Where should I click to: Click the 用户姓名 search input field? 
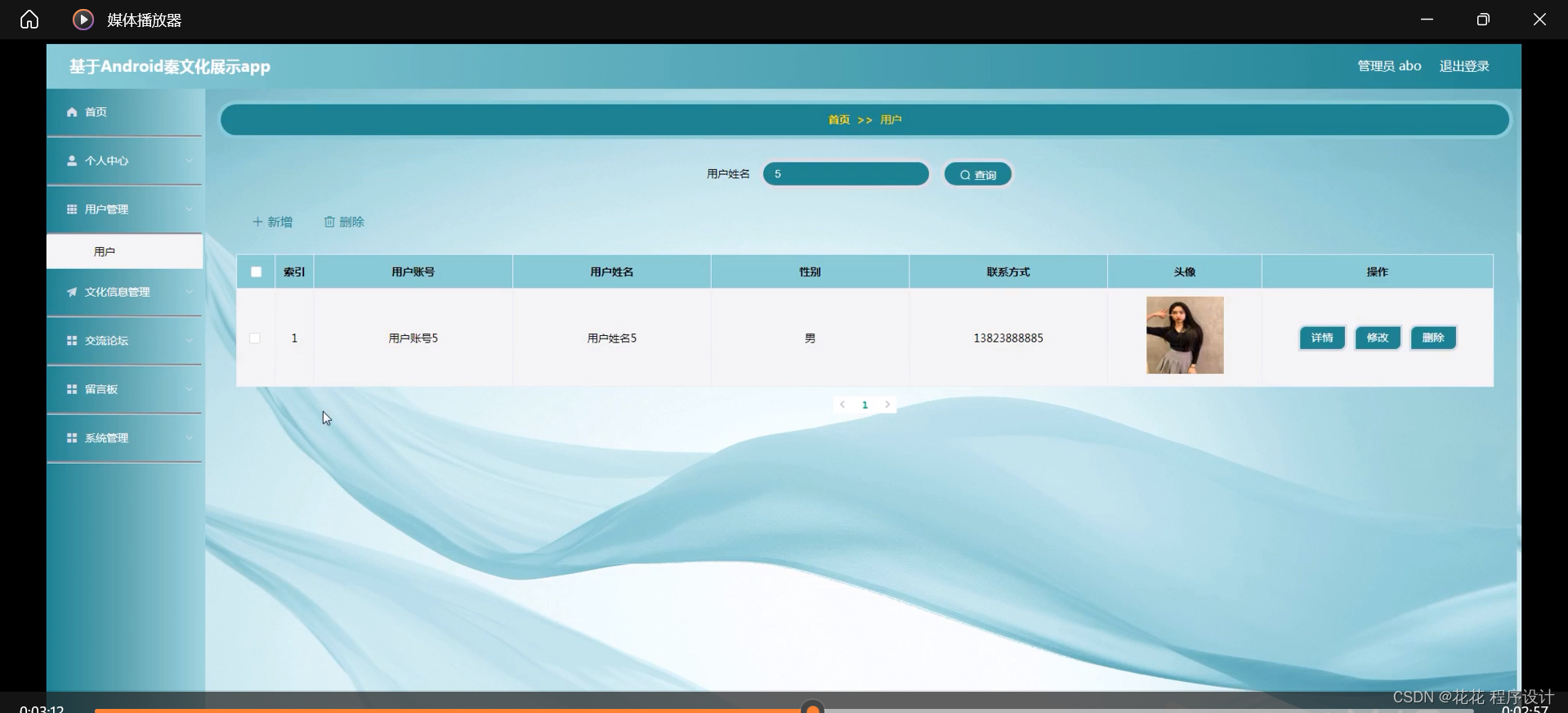846,174
